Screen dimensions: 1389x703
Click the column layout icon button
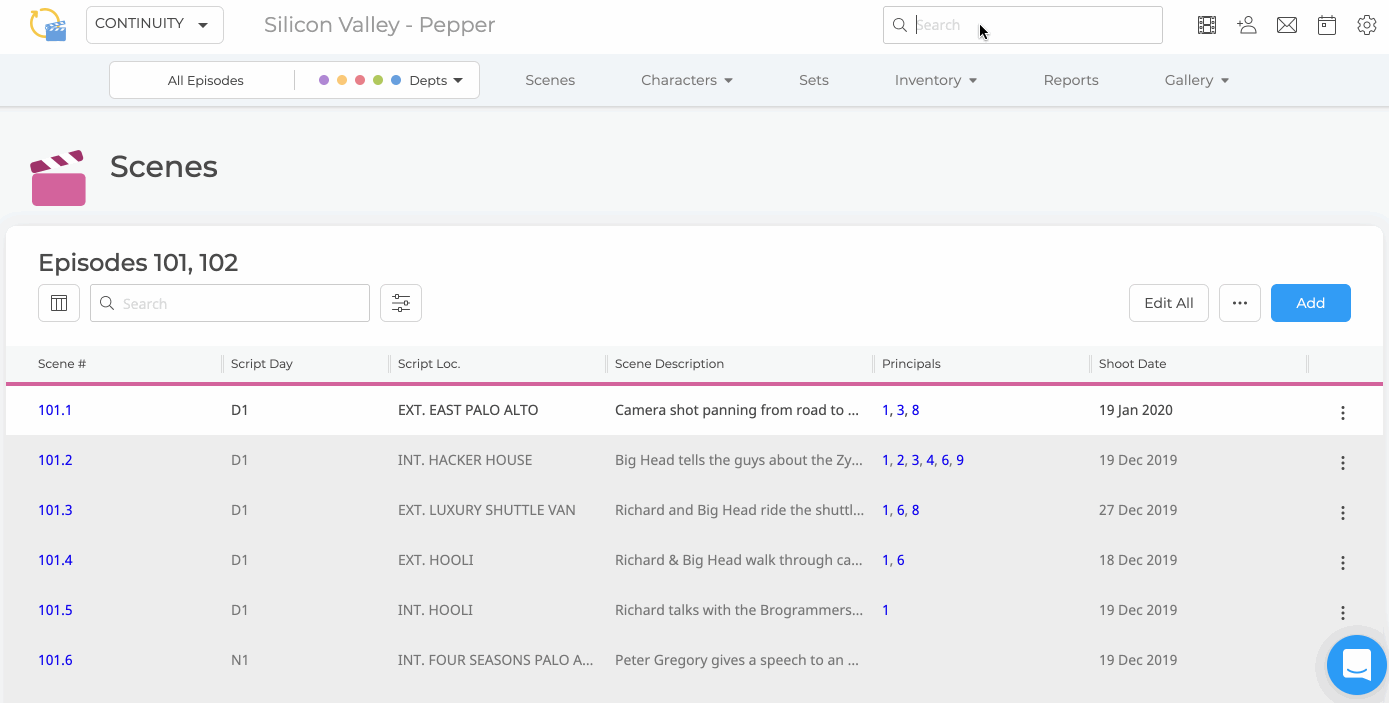(59, 303)
